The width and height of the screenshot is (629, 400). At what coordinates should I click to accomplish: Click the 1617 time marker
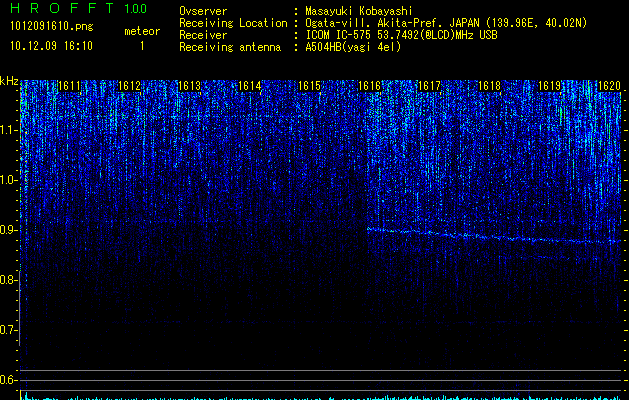(429, 86)
